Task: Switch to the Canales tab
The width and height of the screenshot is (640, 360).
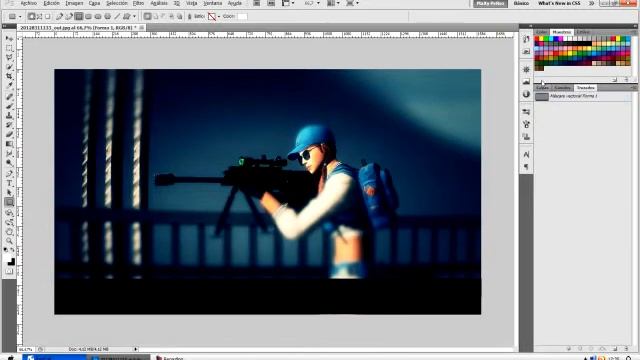Action: tap(562, 88)
